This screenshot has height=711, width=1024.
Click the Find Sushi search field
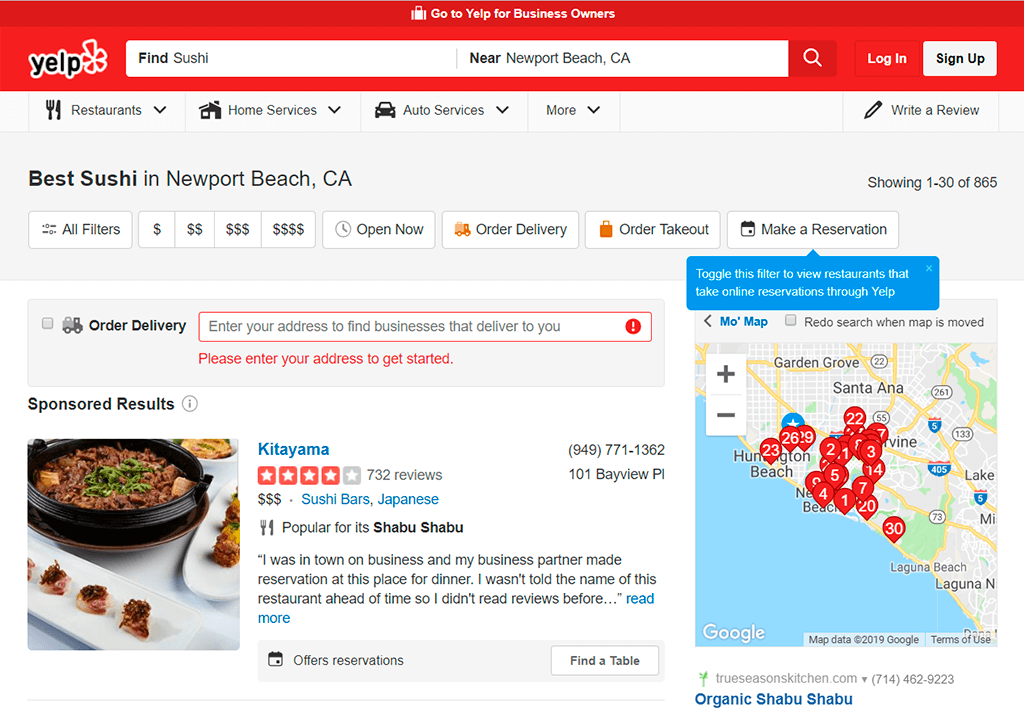pyautogui.click(x=291, y=58)
